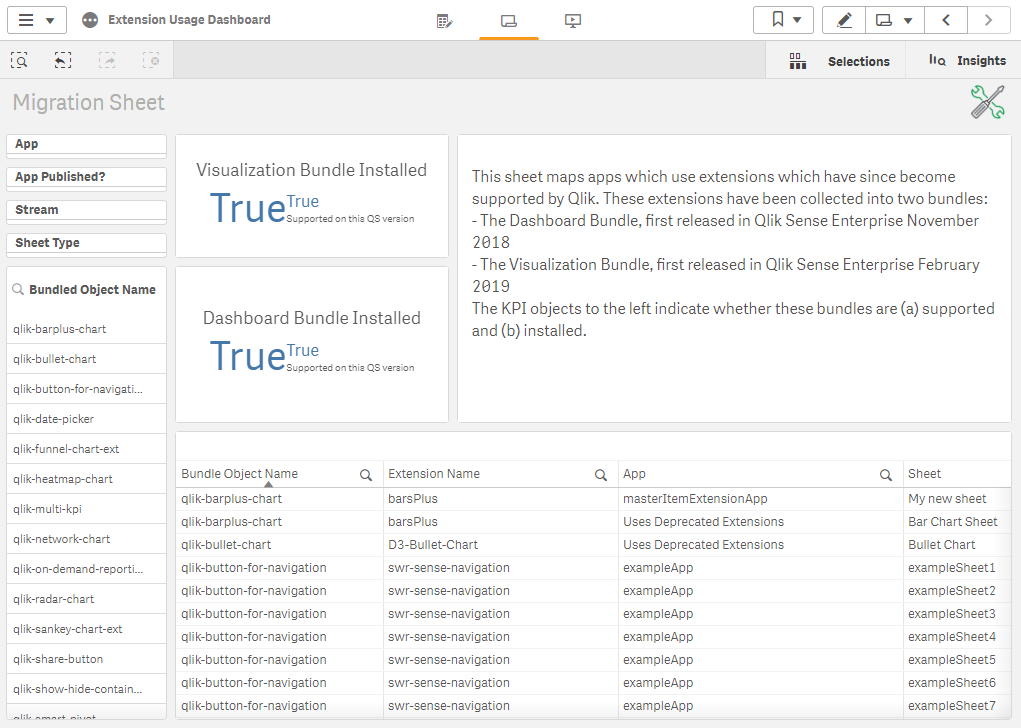Click the Dashboard Bundle Installed KPI
The width and height of the screenshot is (1021, 728).
point(312,344)
